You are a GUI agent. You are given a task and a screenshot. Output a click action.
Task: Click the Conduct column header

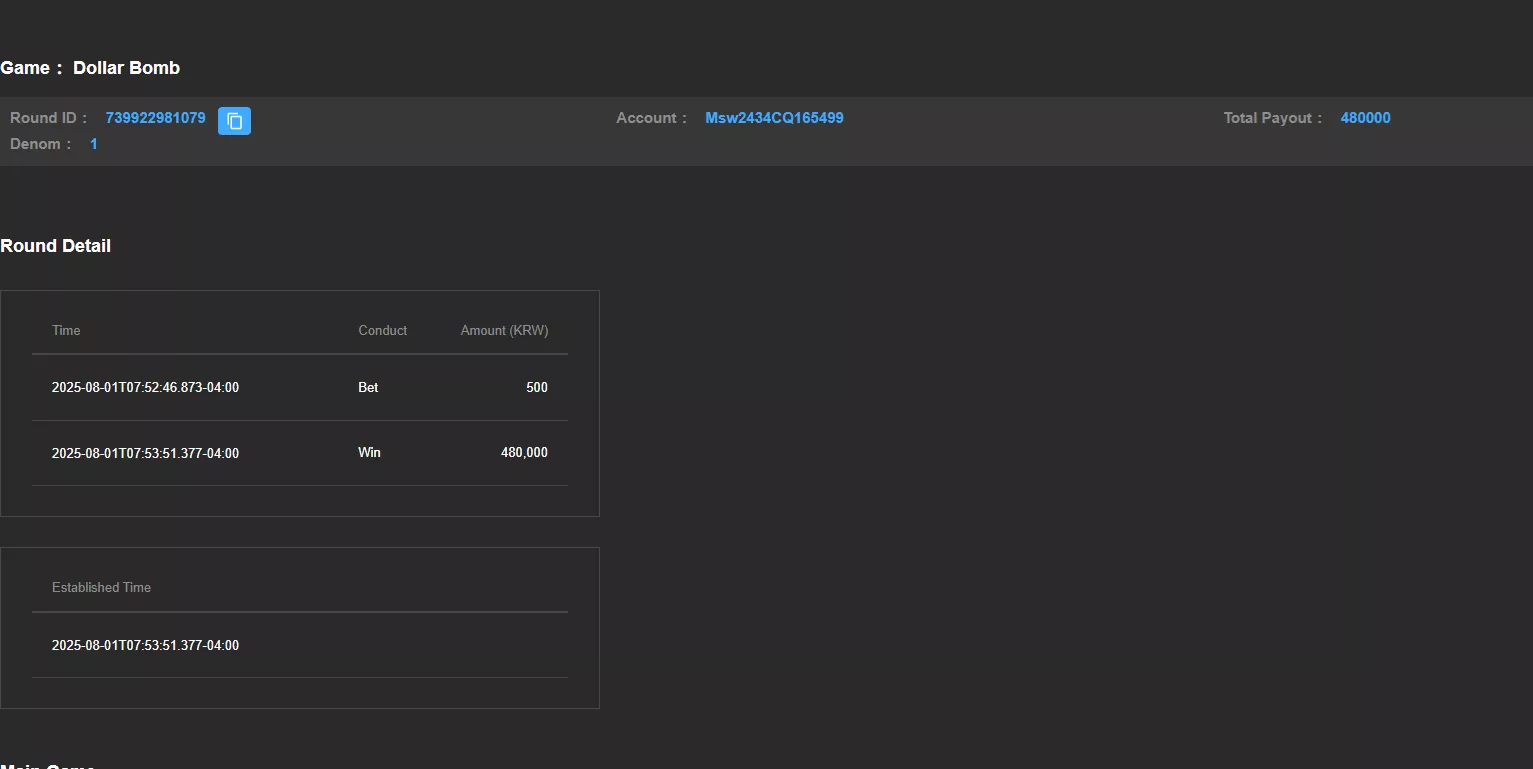coord(383,330)
